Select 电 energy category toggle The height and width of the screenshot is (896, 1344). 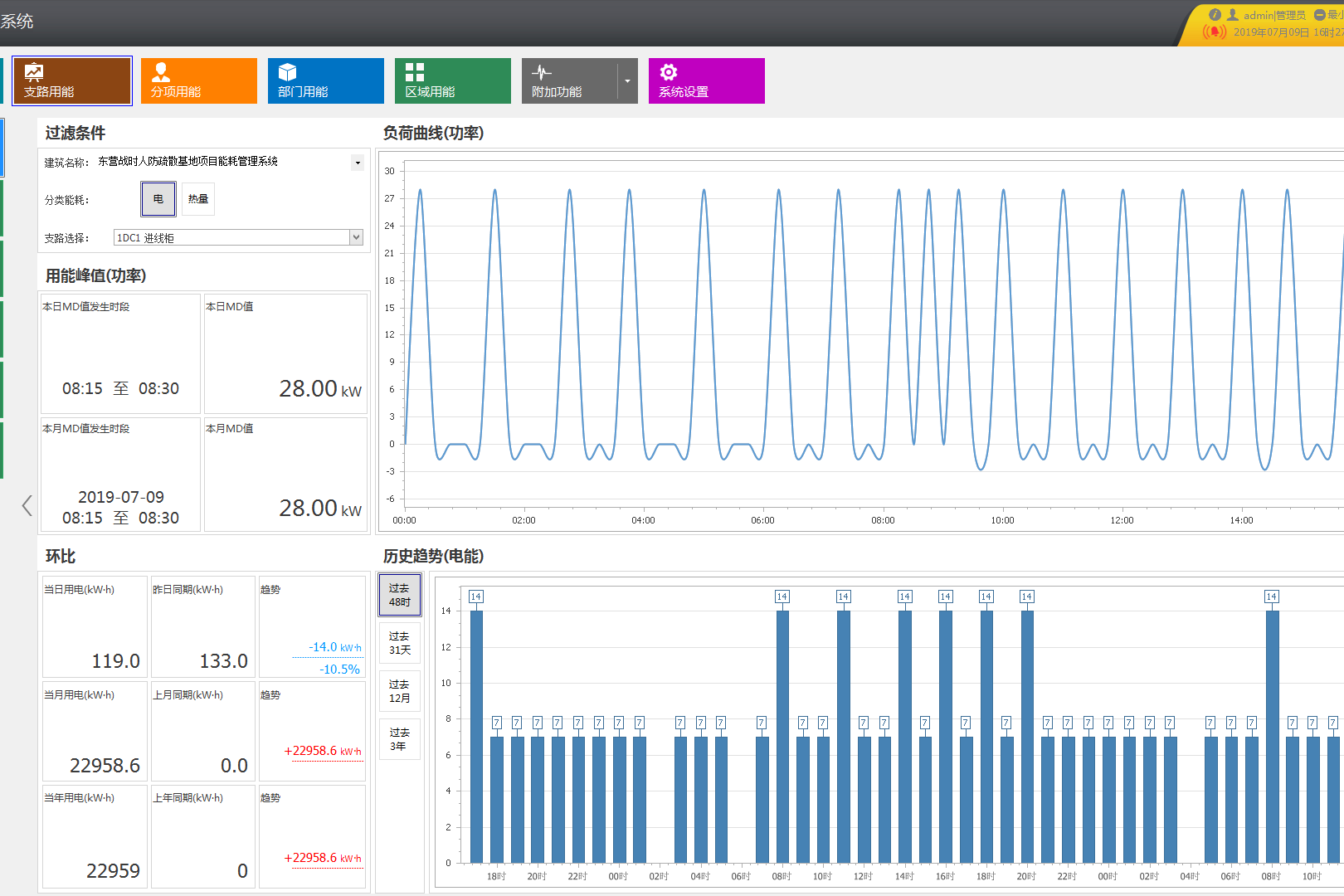[158, 199]
